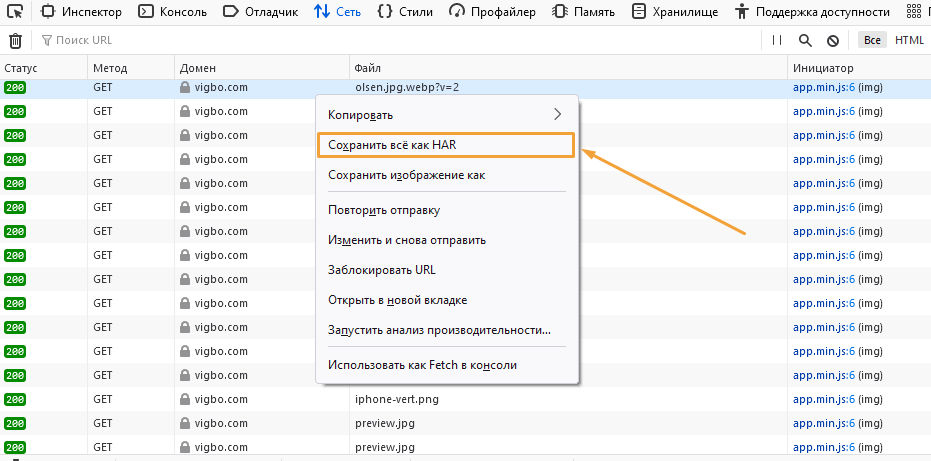Sort by the Метод column header
Image resolution: width=931 pixels, height=461 pixels.
[x=131, y=68]
